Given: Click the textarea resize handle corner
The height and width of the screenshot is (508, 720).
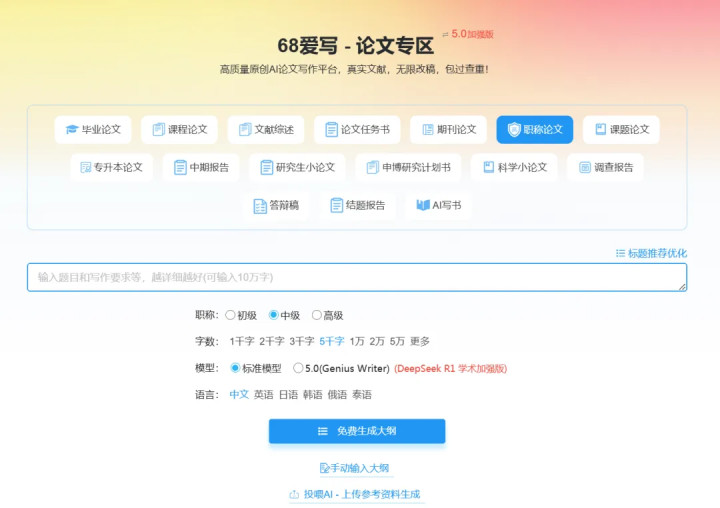Looking at the screenshot, I should click(682, 287).
